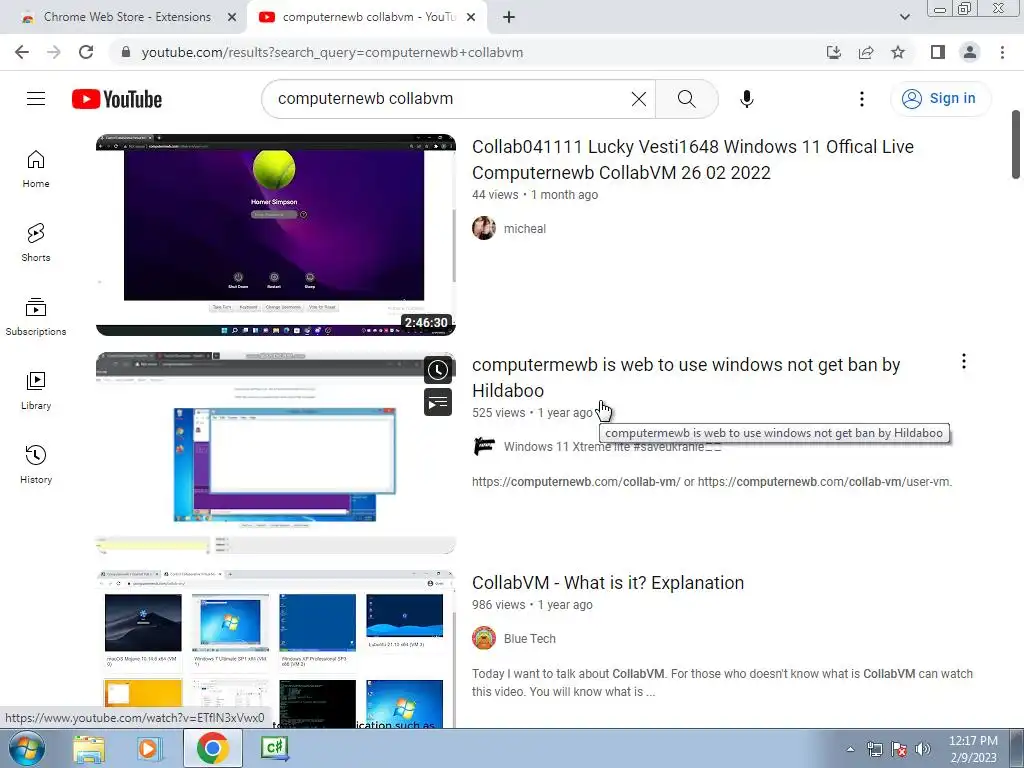This screenshot has width=1024, height=768.
Task: Click micheal channel avatar
Action: click(484, 229)
